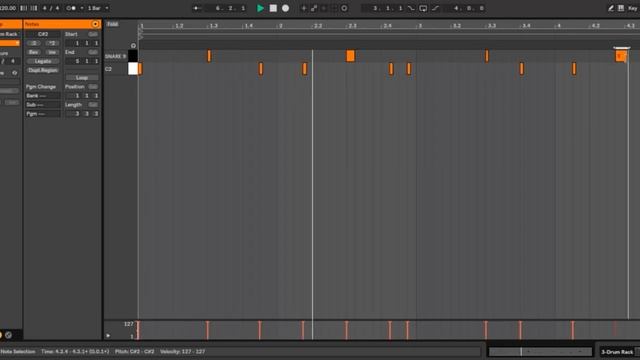Open the Bank program change chooser
The image size is (640, 360).
(43, 96)
